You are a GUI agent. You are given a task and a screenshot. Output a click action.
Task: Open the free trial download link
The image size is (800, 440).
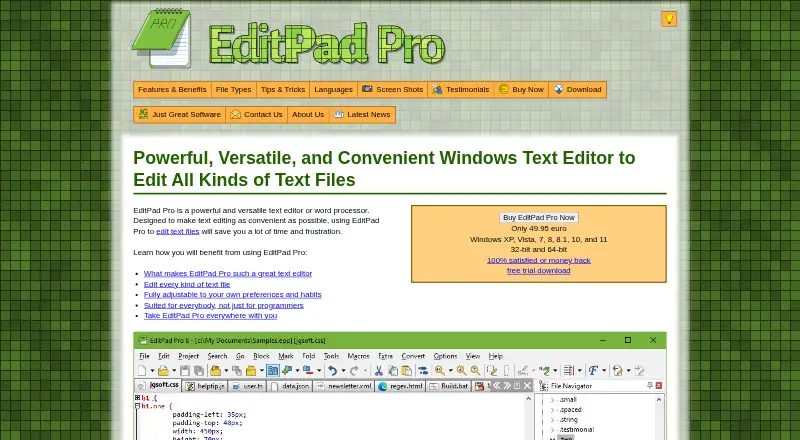click(539, 271)
